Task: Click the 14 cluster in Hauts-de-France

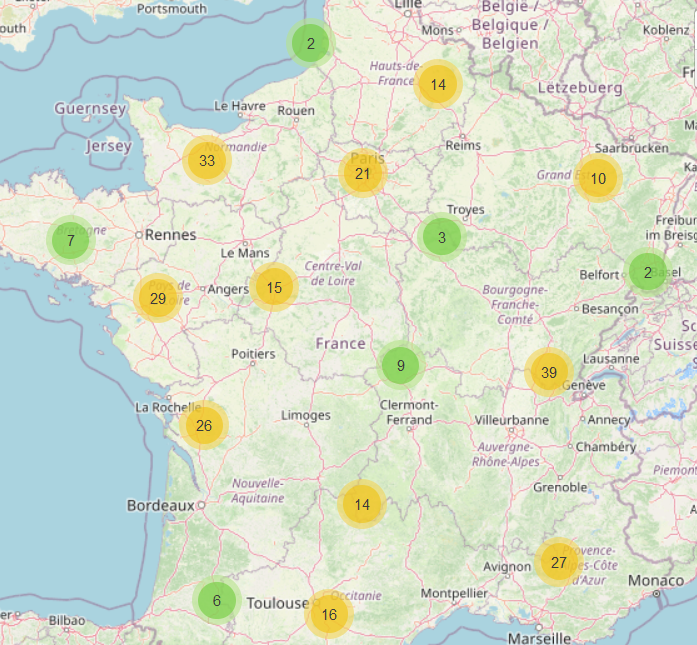Action: 438,84
